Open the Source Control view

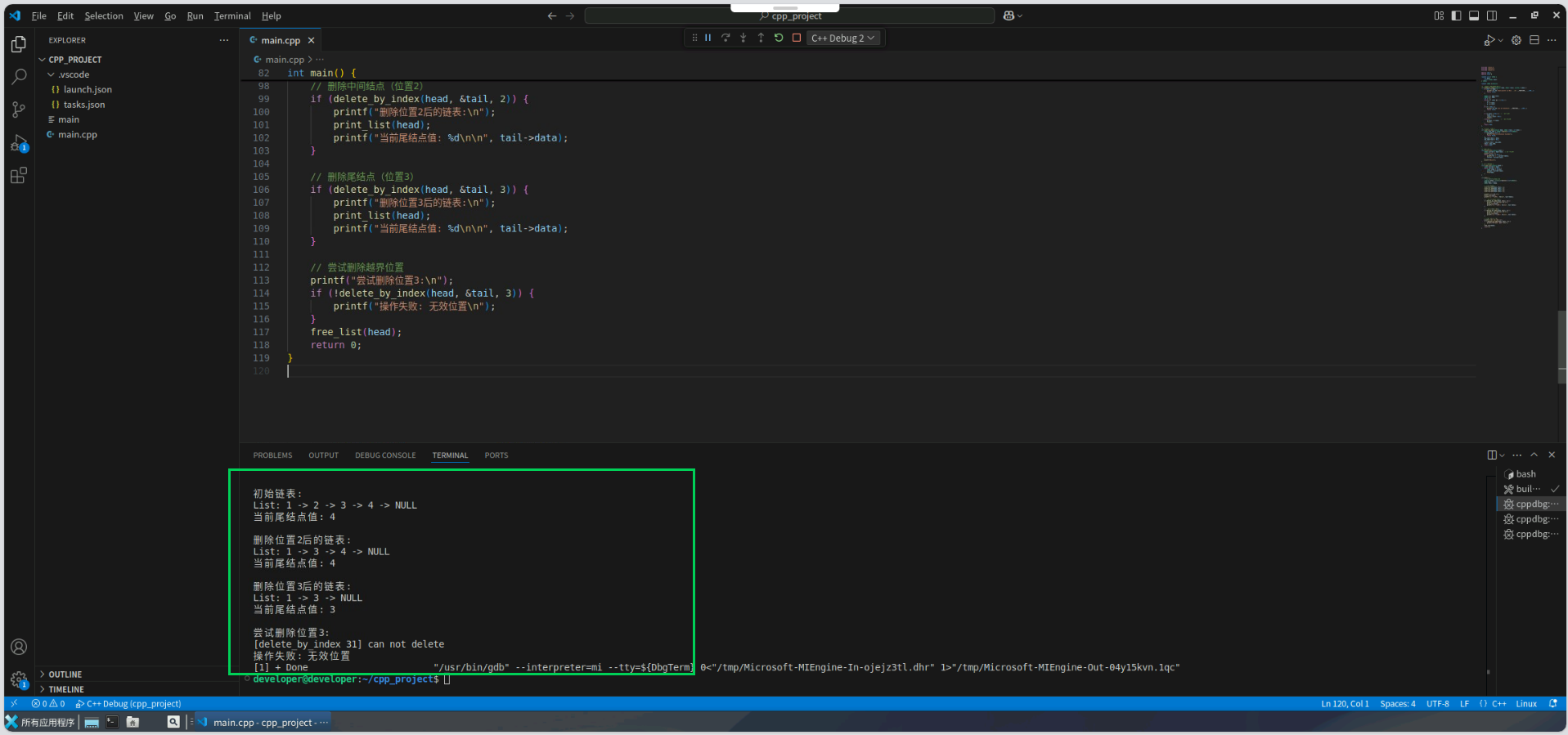point(19,110)
